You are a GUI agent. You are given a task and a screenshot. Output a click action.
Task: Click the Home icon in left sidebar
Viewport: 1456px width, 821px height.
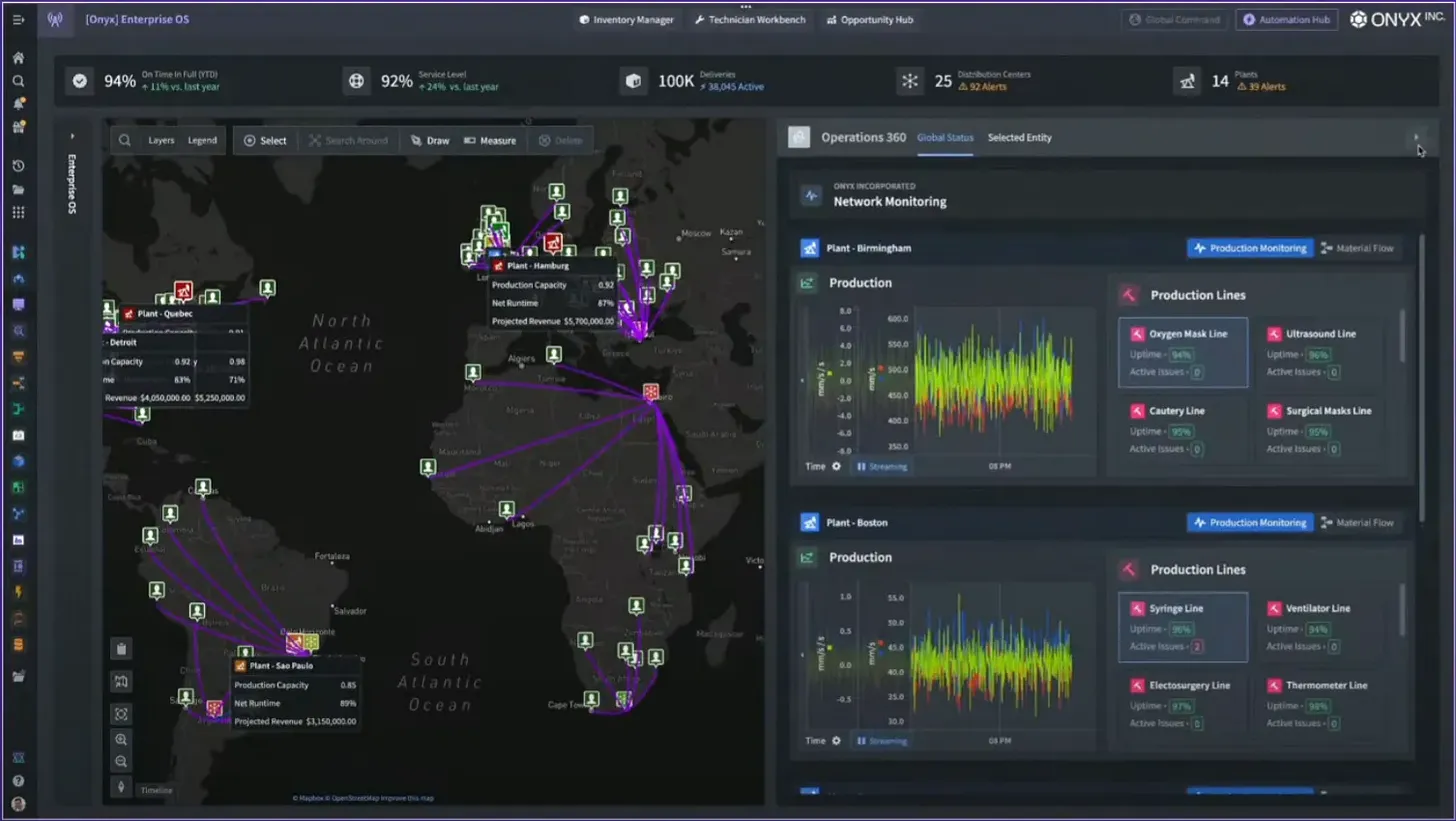pyautogui.click(x=18, y=58)
